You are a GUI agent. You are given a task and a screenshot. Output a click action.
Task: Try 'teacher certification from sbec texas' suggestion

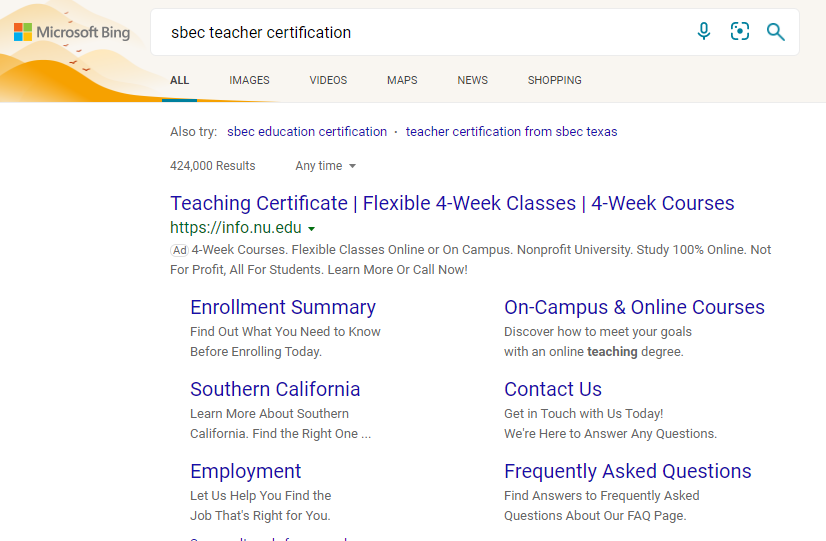click(511, 132)
